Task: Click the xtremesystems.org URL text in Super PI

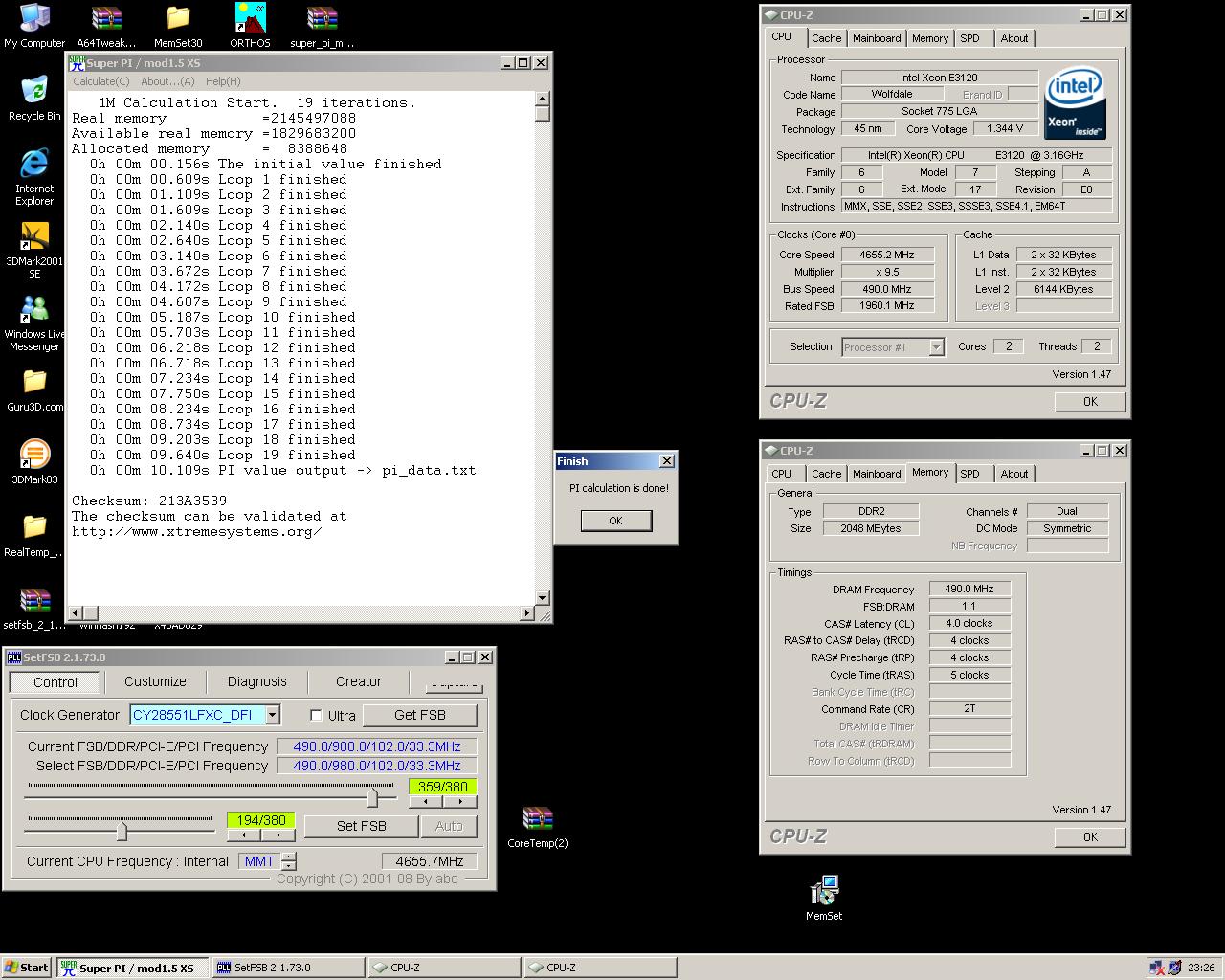Action: coord(196,531)
